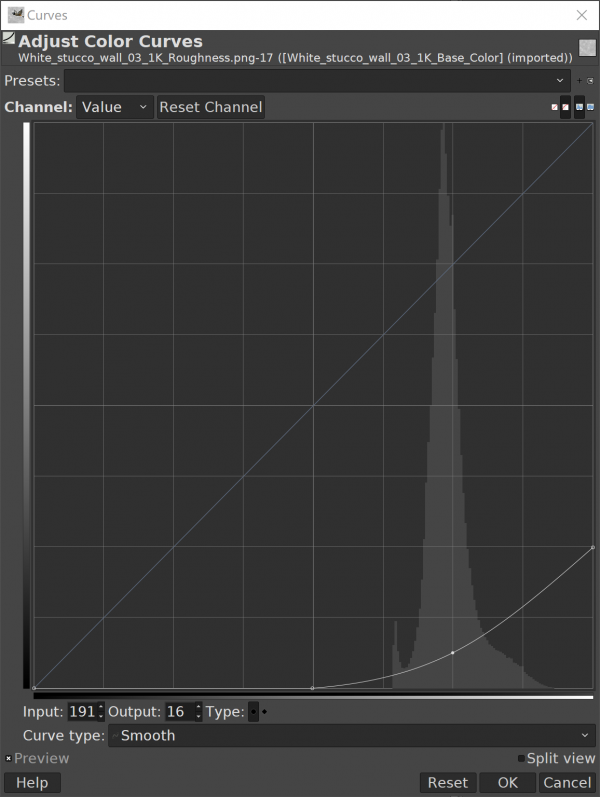Image resolution: width=600 pixels, height=797 pixels.
Task: Click the Reset button next to OK
Action: click(x=447, y=783)
